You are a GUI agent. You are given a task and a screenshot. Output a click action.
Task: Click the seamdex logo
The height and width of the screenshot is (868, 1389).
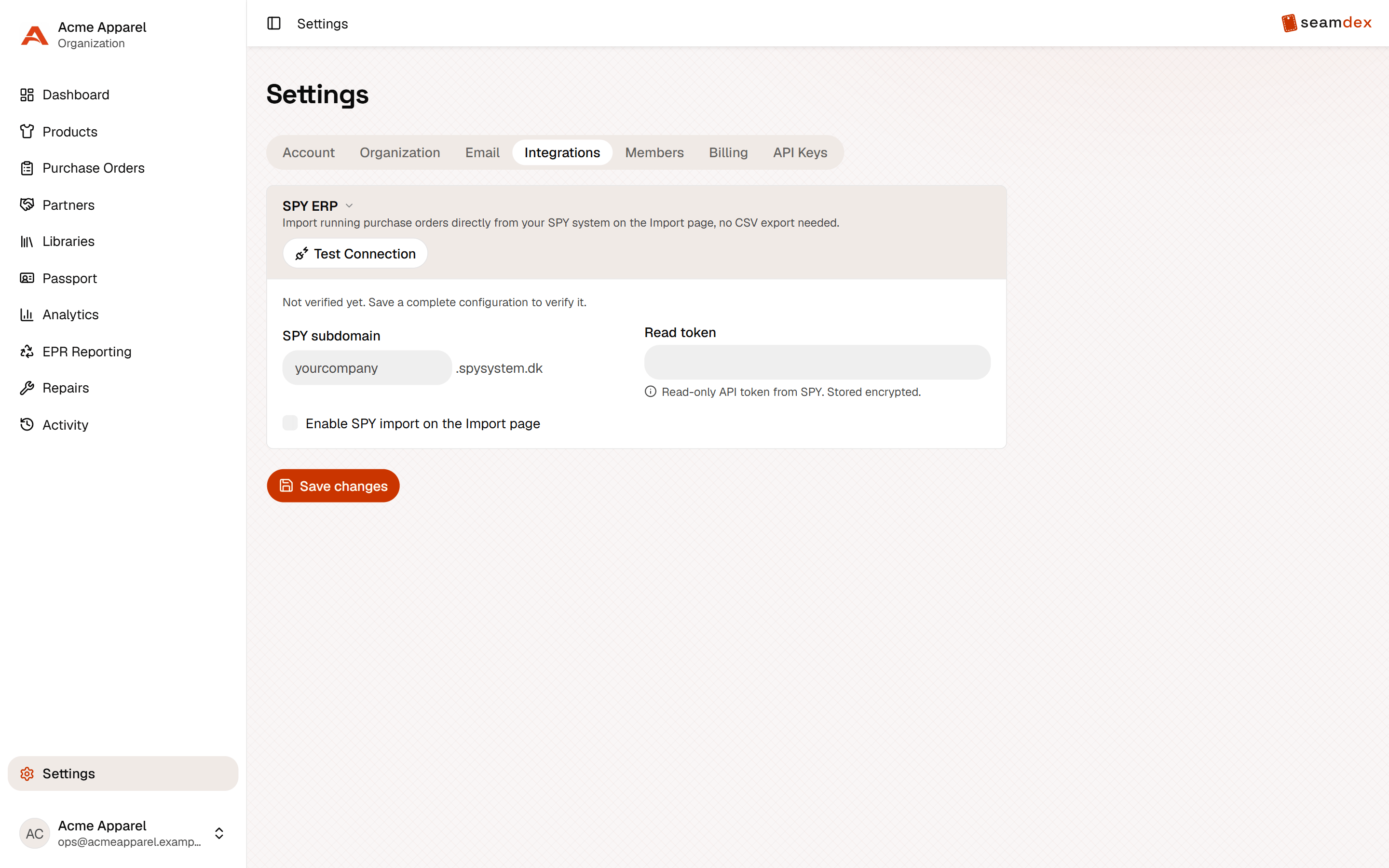[1326, 23]
